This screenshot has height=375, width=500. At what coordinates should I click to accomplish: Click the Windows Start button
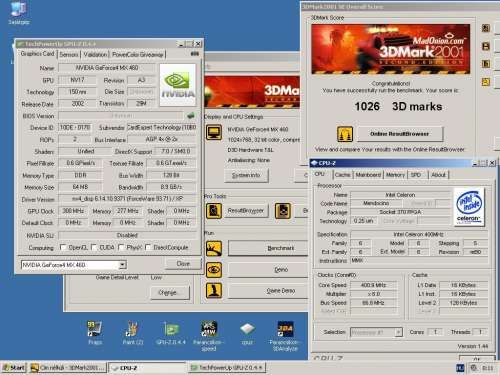tap(14, 368)
